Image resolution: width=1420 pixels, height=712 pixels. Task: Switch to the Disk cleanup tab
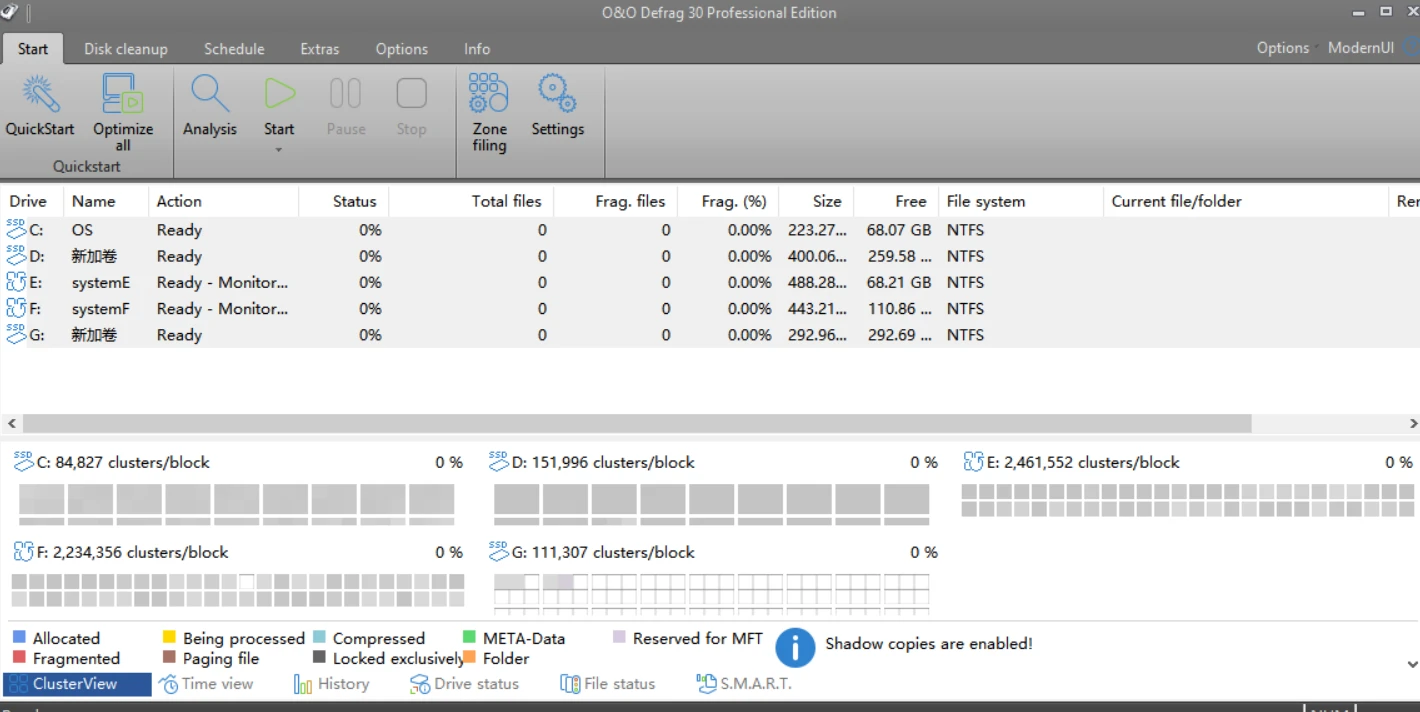[x=125, y=49]
